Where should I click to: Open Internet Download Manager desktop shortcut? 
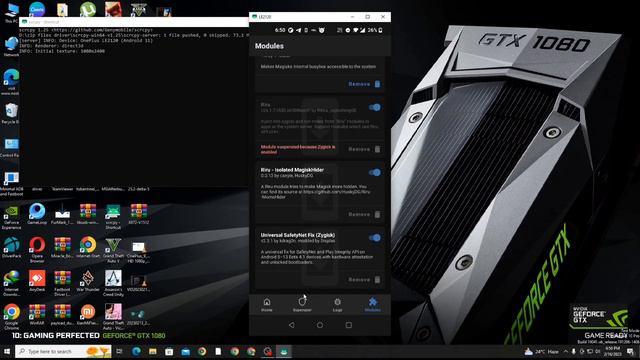(x=11, y=283)
